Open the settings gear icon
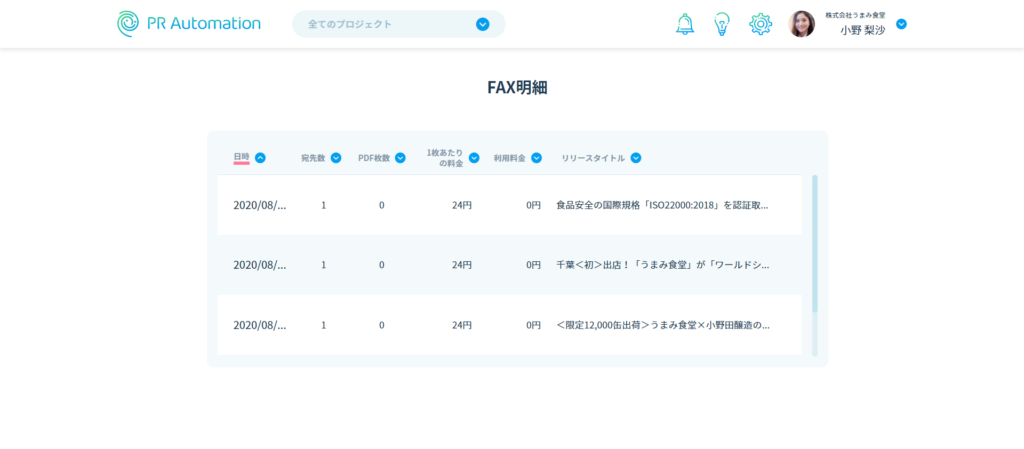 pos(760,24)
